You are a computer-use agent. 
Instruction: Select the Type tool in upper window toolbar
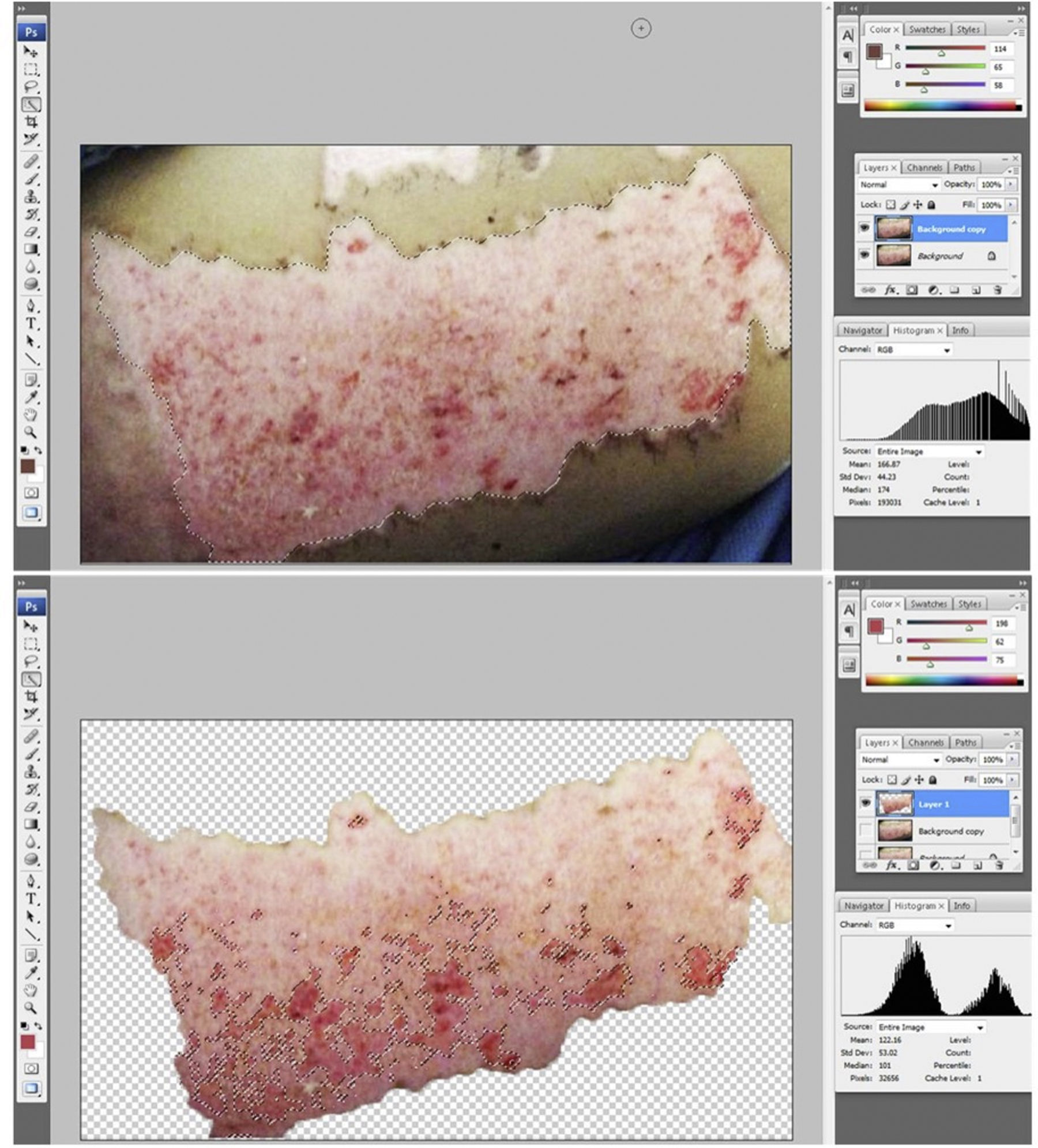click(31, 323)
